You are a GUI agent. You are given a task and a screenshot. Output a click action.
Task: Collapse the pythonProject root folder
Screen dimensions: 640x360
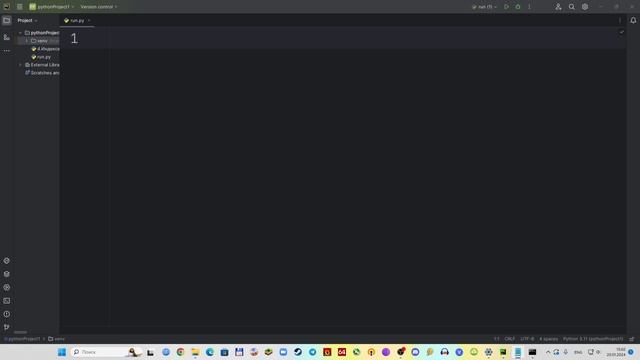(20, 33)
